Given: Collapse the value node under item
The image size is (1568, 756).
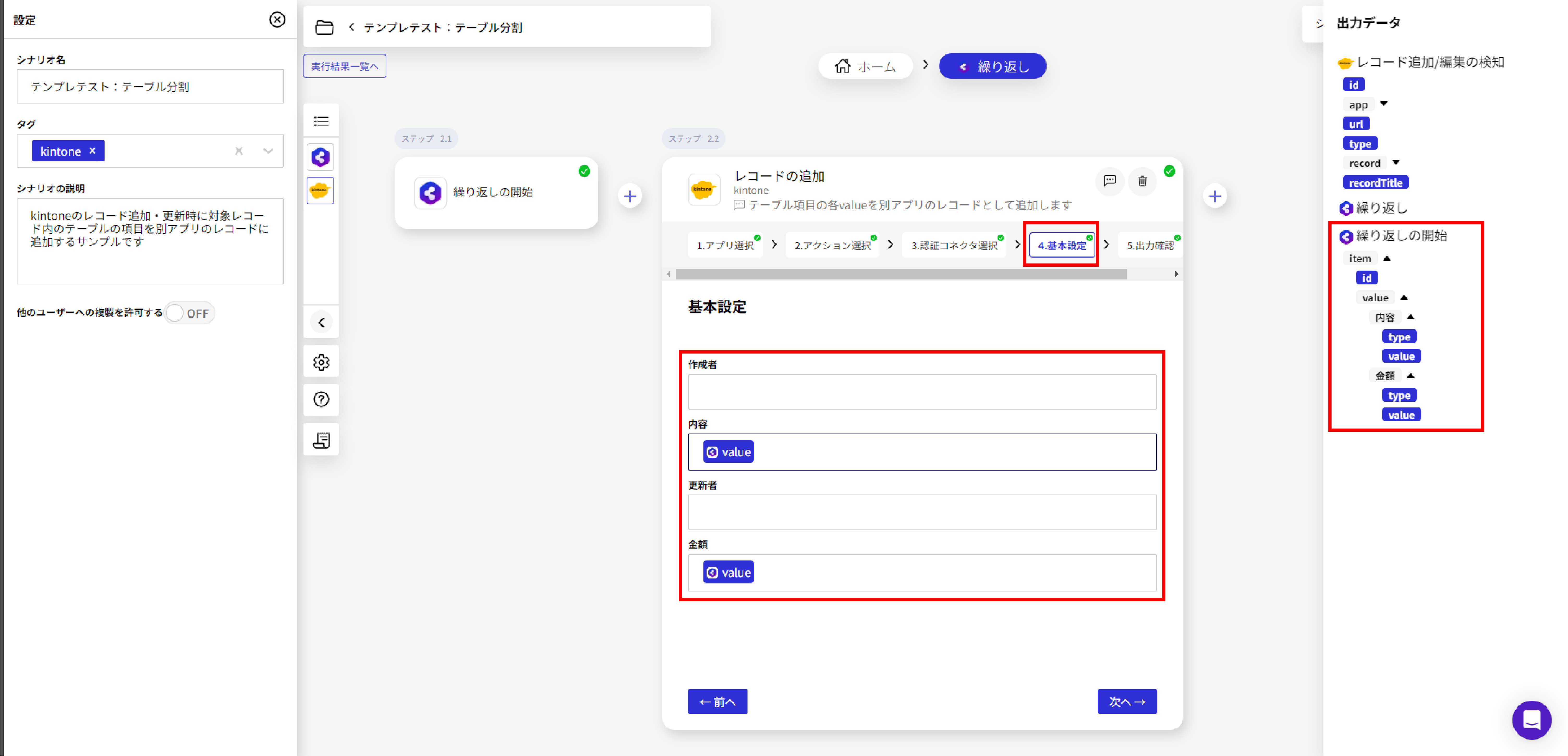Looking at the screenshot, I should [x=1404, y=298].
